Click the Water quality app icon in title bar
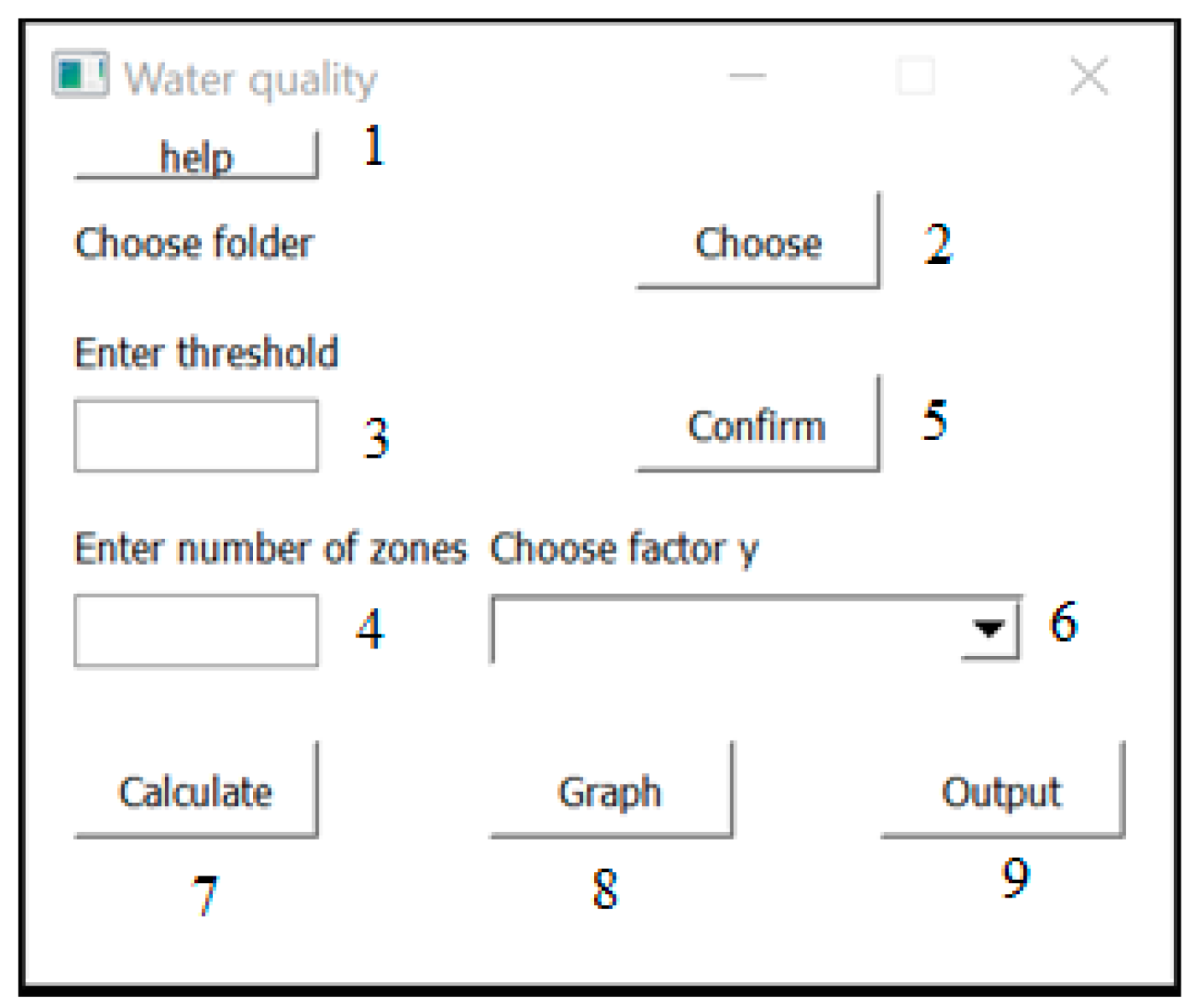 point(80,75)
